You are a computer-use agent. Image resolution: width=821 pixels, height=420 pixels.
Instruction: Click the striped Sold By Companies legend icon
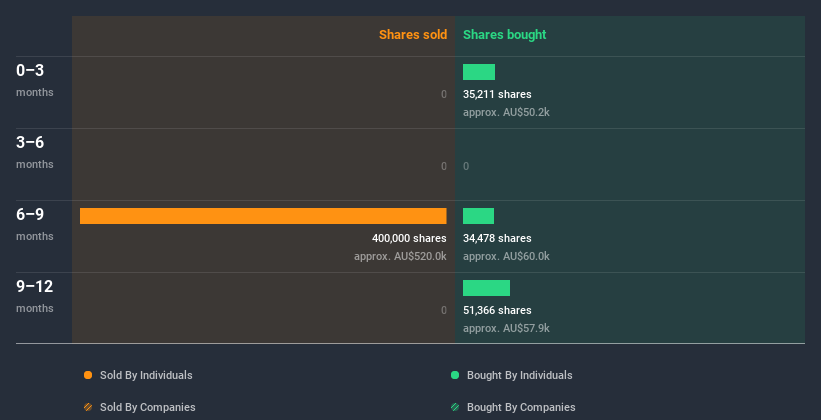[x=88, y=407]
